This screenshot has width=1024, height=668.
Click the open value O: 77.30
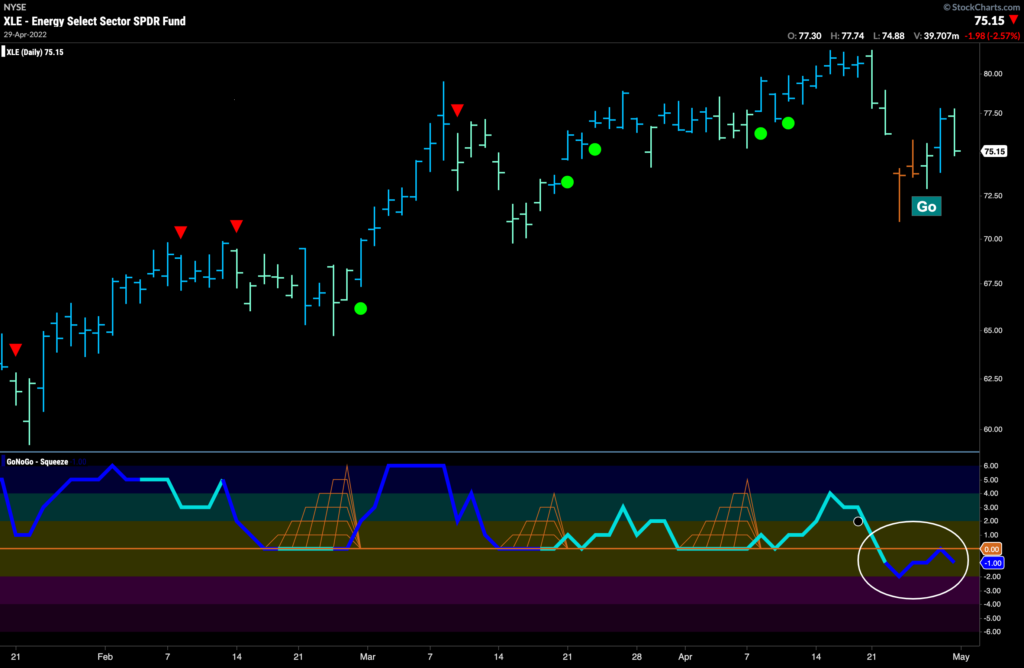point(804,36)
